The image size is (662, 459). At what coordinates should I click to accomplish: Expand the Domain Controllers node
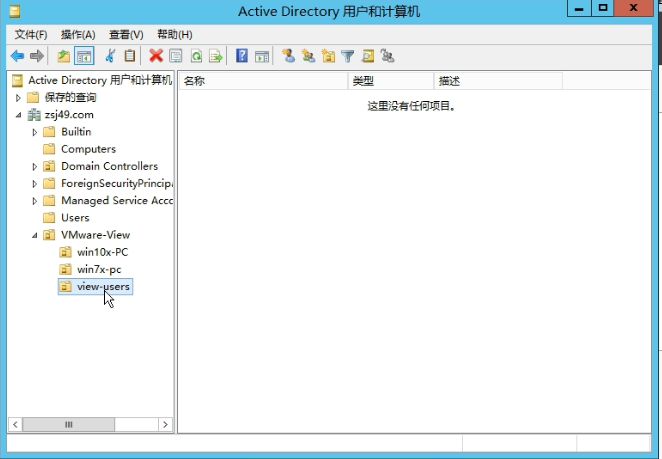pyautogui.click(x=35, y=167)
